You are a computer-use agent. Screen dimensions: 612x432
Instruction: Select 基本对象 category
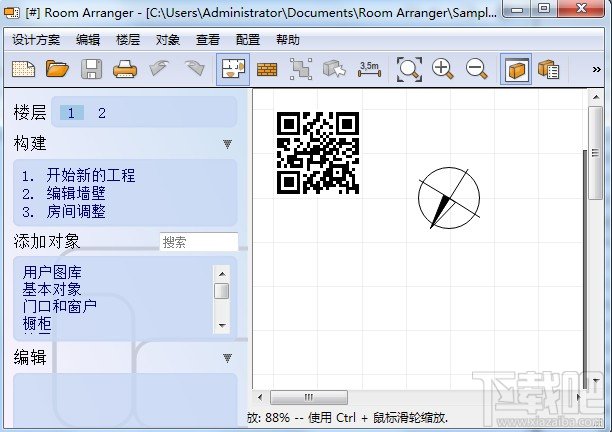(x=52, y=289)
